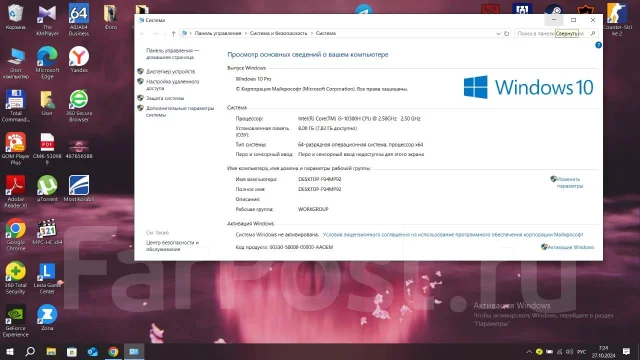Click Панель управления breadcrumb
This screenshot has width=640, height=360.
218,33
